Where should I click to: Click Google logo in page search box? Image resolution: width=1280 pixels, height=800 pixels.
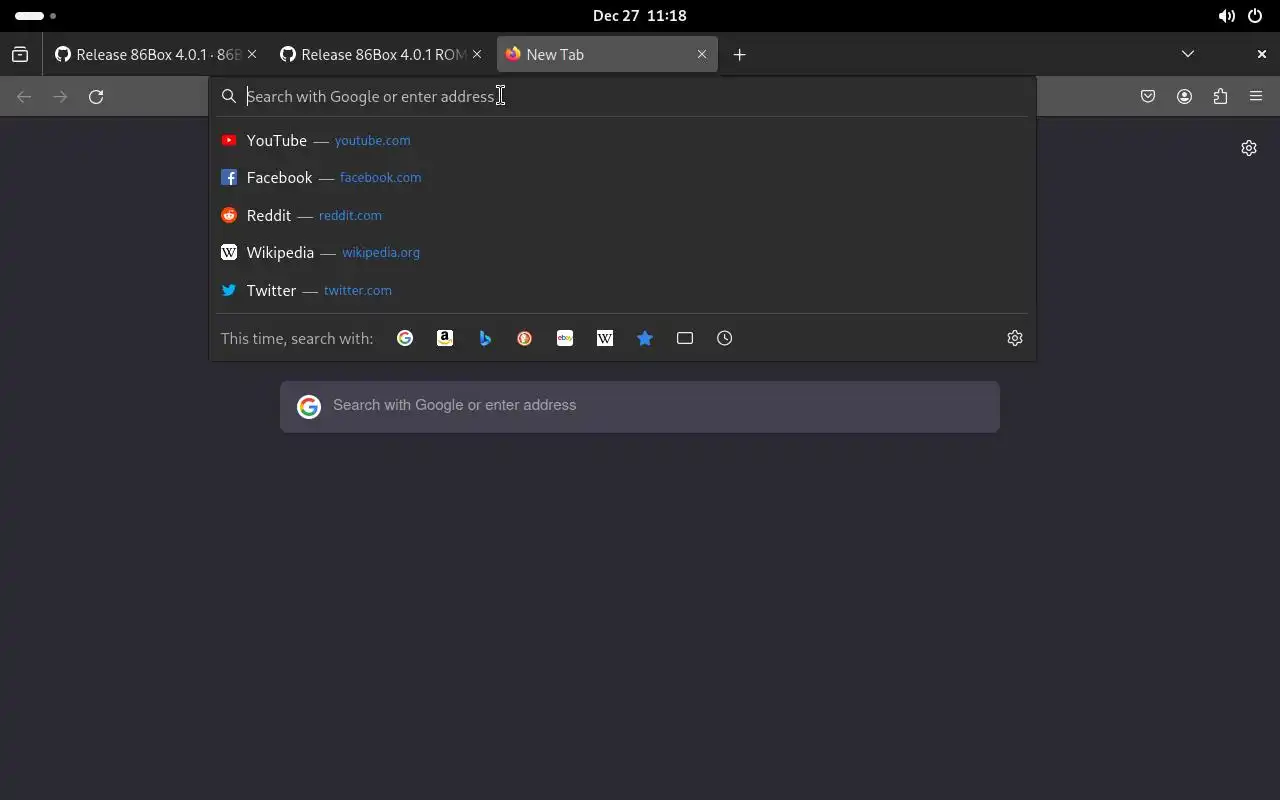click(x=309, y=406)
